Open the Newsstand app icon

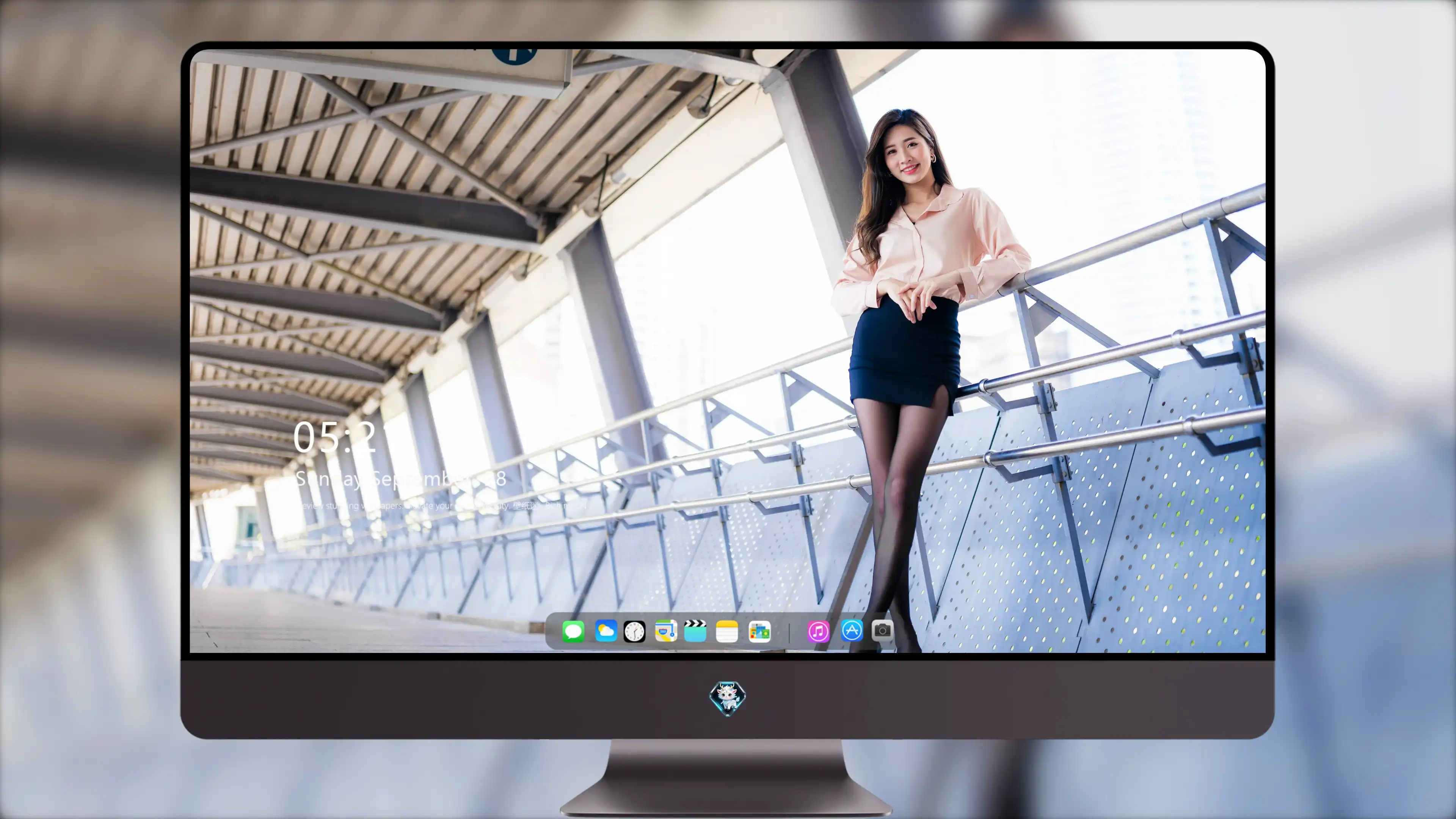point(759,631)
